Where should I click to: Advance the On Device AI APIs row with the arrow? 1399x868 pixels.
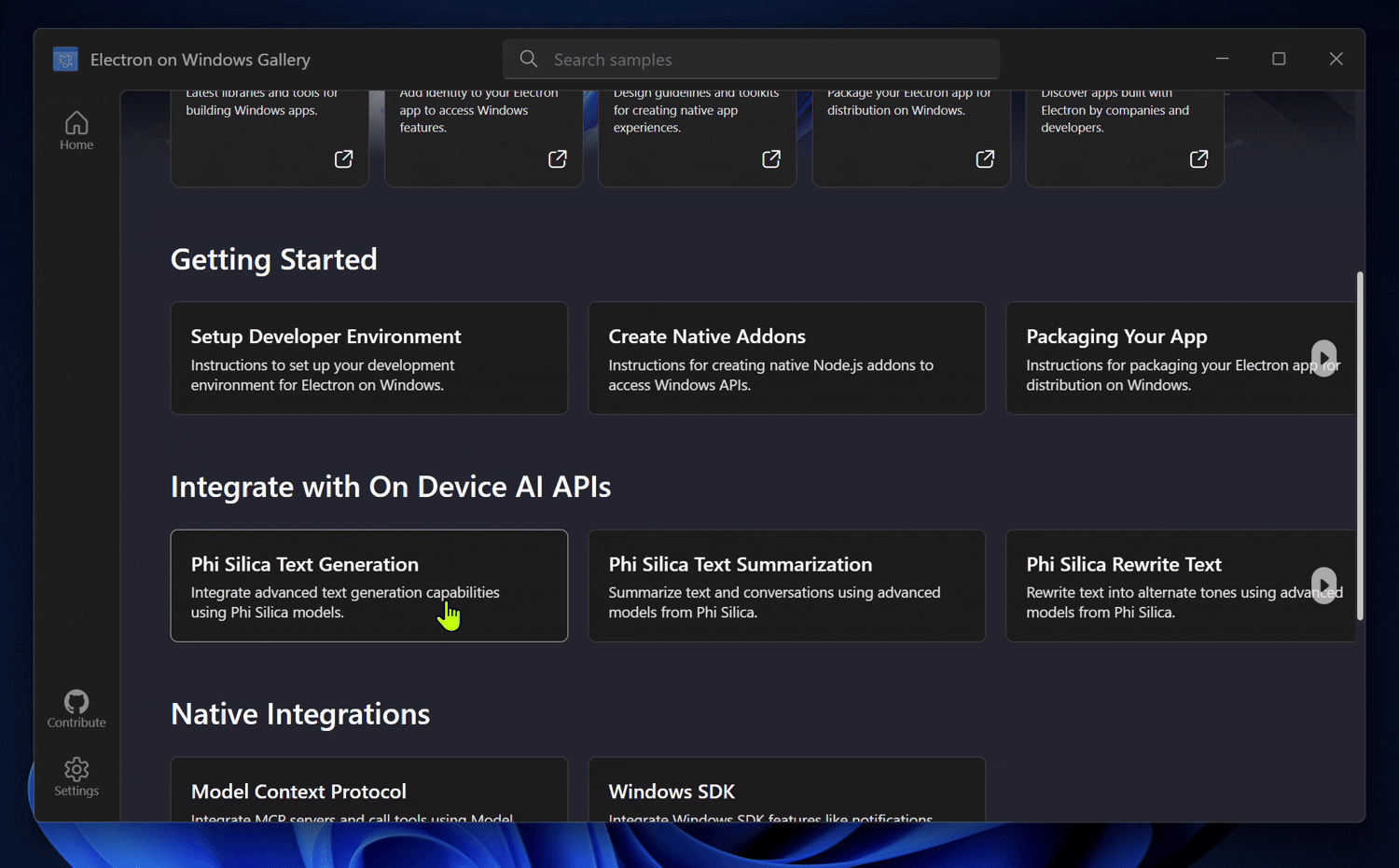pyautogui.click(x=1323, y=586)
